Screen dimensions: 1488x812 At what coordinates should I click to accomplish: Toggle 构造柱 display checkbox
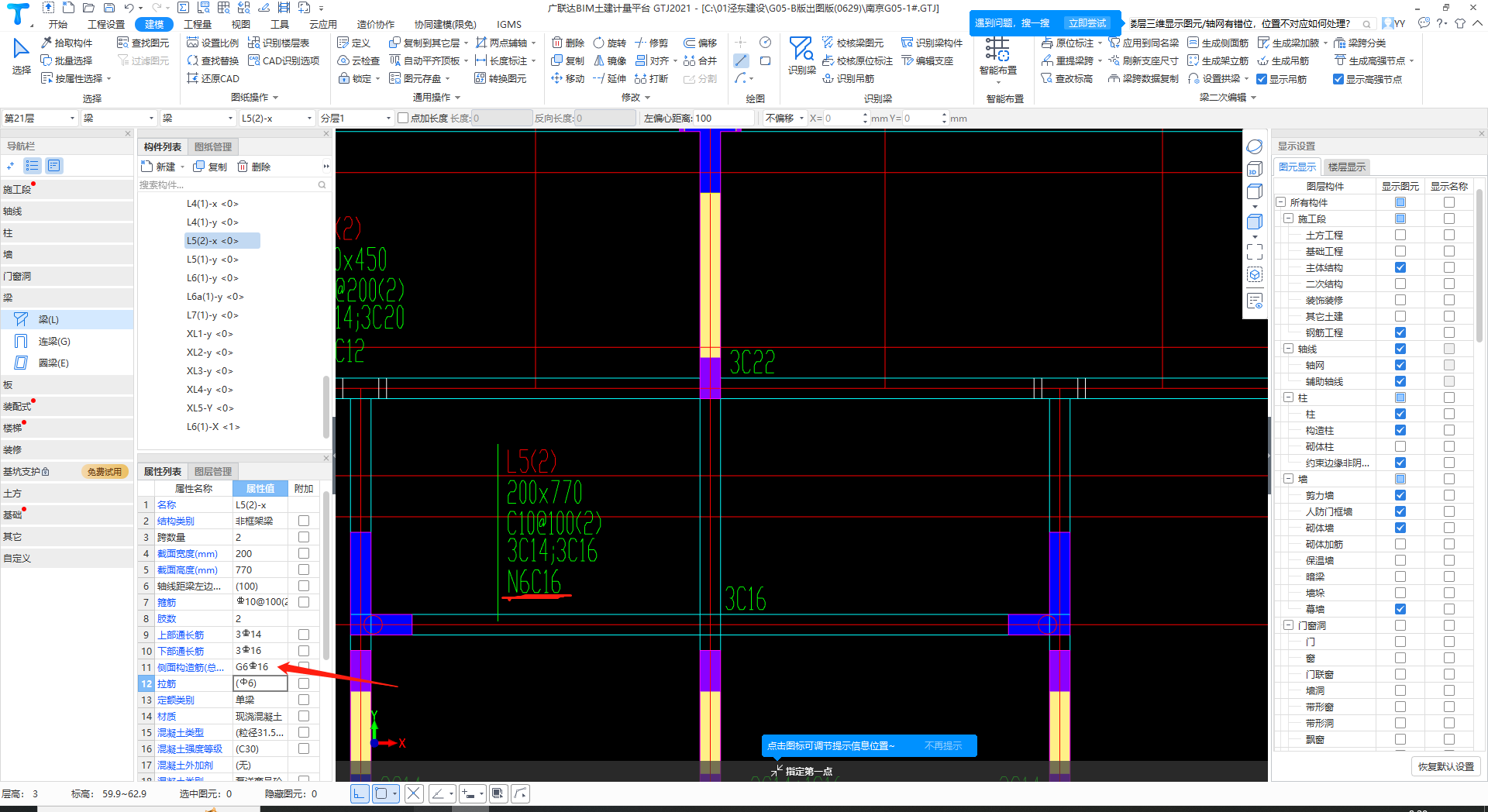tap(1400, 430)
